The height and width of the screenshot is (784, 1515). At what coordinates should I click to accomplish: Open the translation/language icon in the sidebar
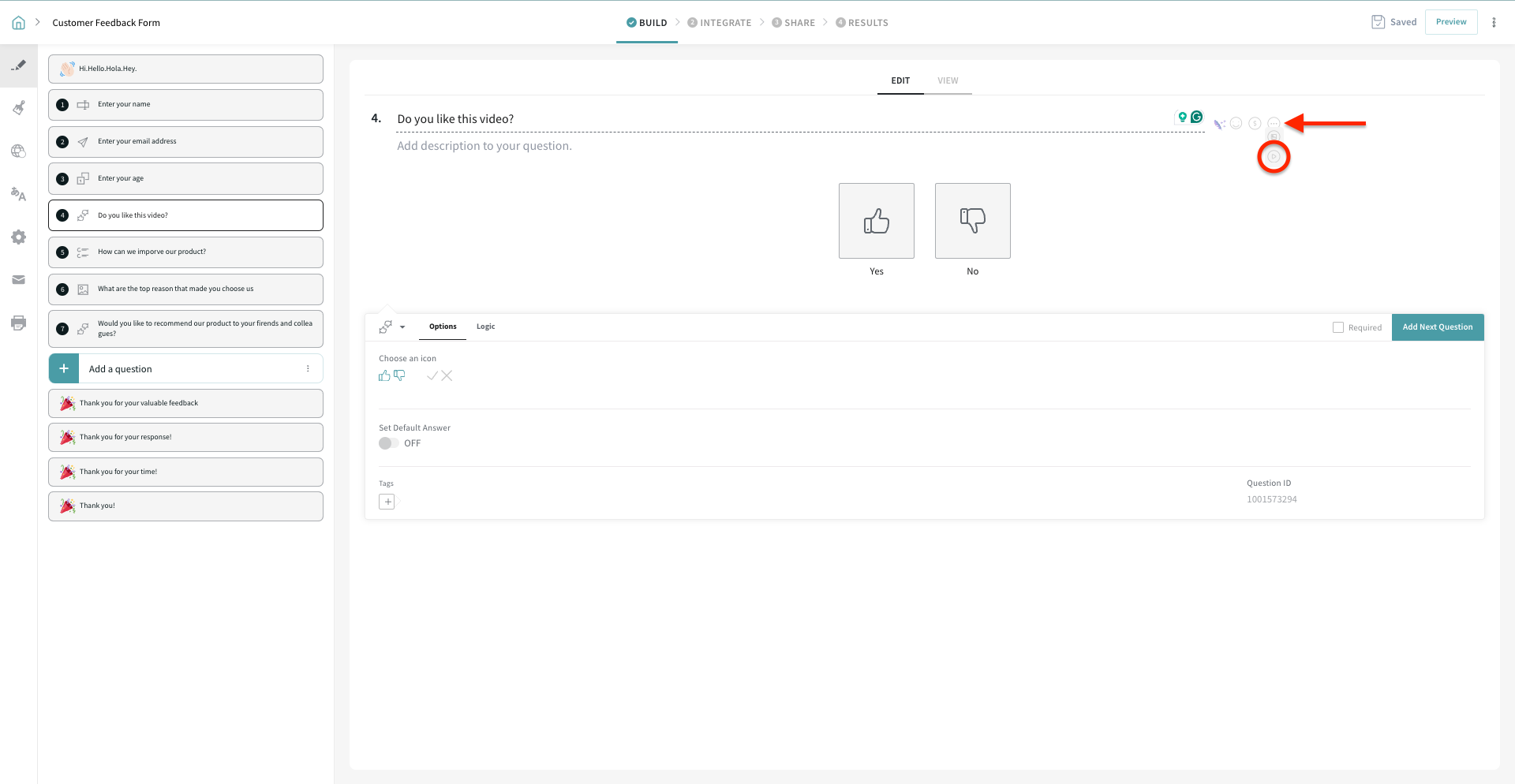tap(18, 194)
